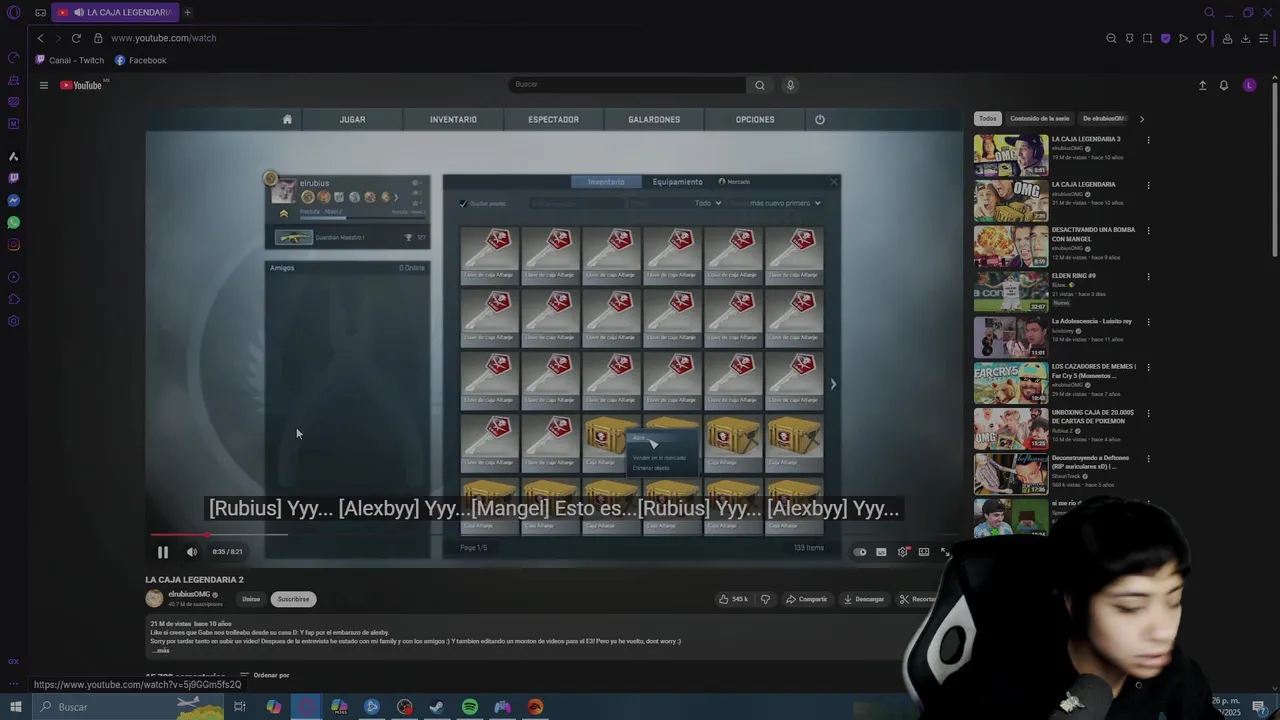Image resolution: width=1280 pixels, height=720 pixels.
Task: Select the Contenido de la serie chip
Action: [x=1039, y=119]
